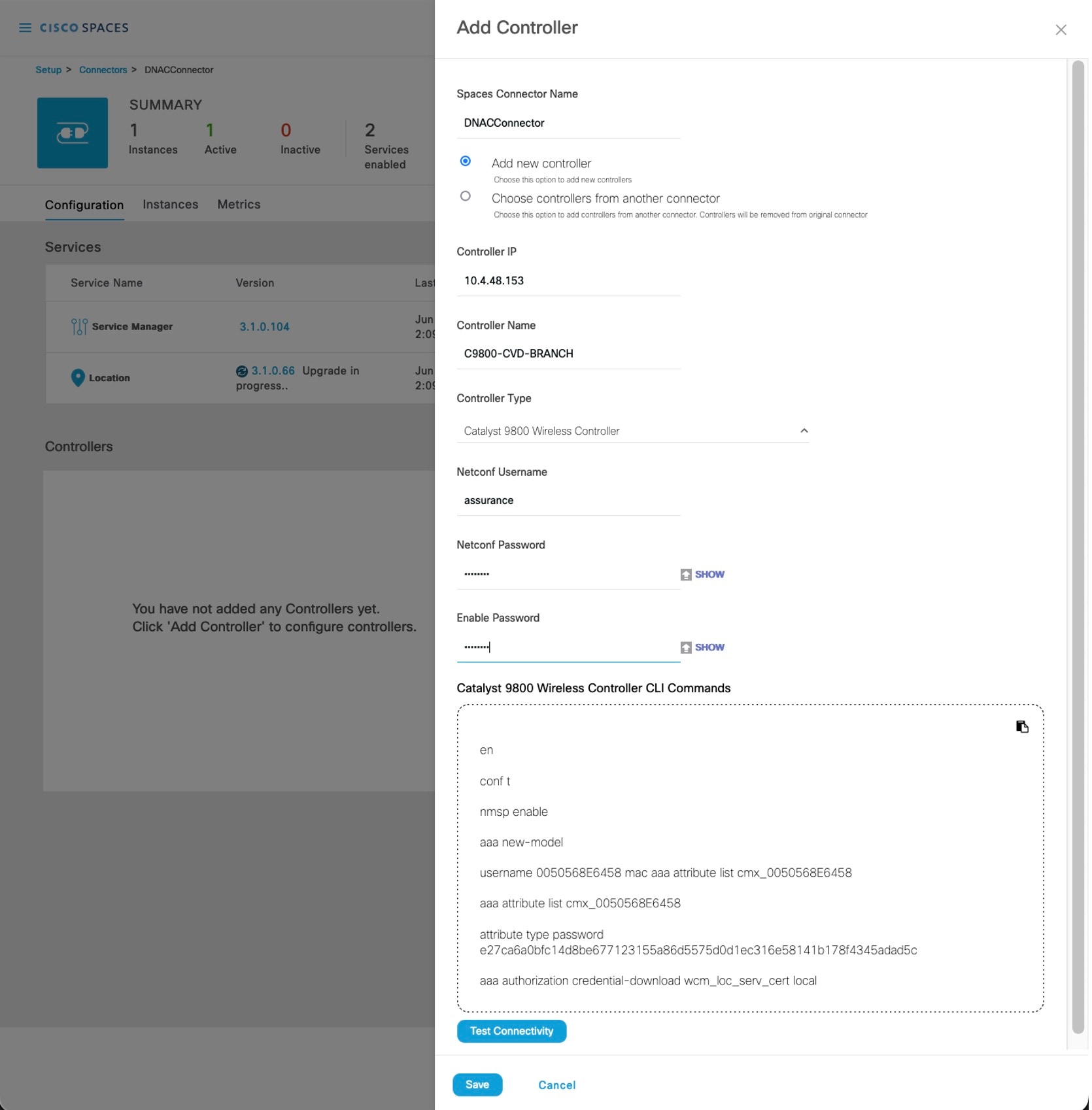Click the Instances count in summary
This screenshot has height=1110, width=1092.
(134, 130)
